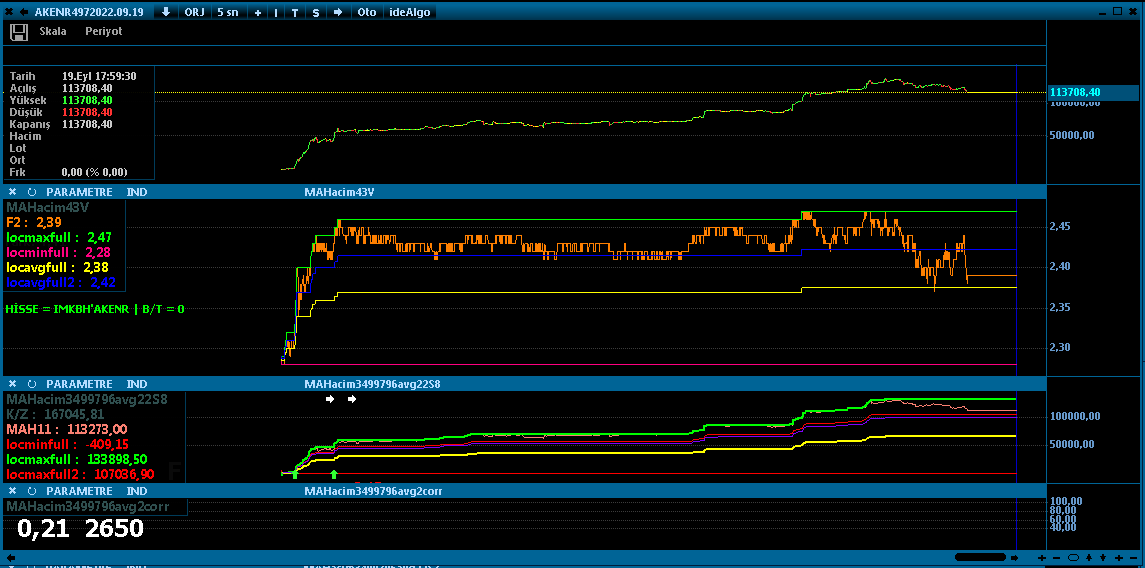Refresh the MAHacim3499796avg2corr panel
1145x568 pixels.
[31, 491]
